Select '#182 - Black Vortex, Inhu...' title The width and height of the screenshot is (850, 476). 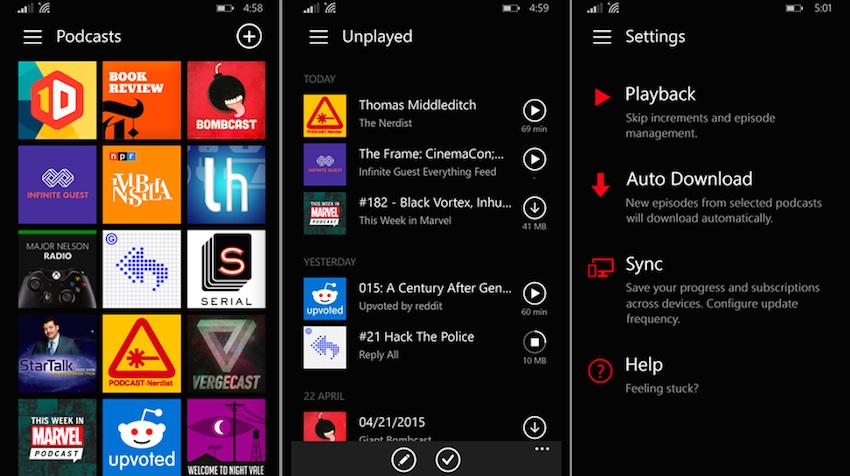pyautogui.click(x=435, y=203)
